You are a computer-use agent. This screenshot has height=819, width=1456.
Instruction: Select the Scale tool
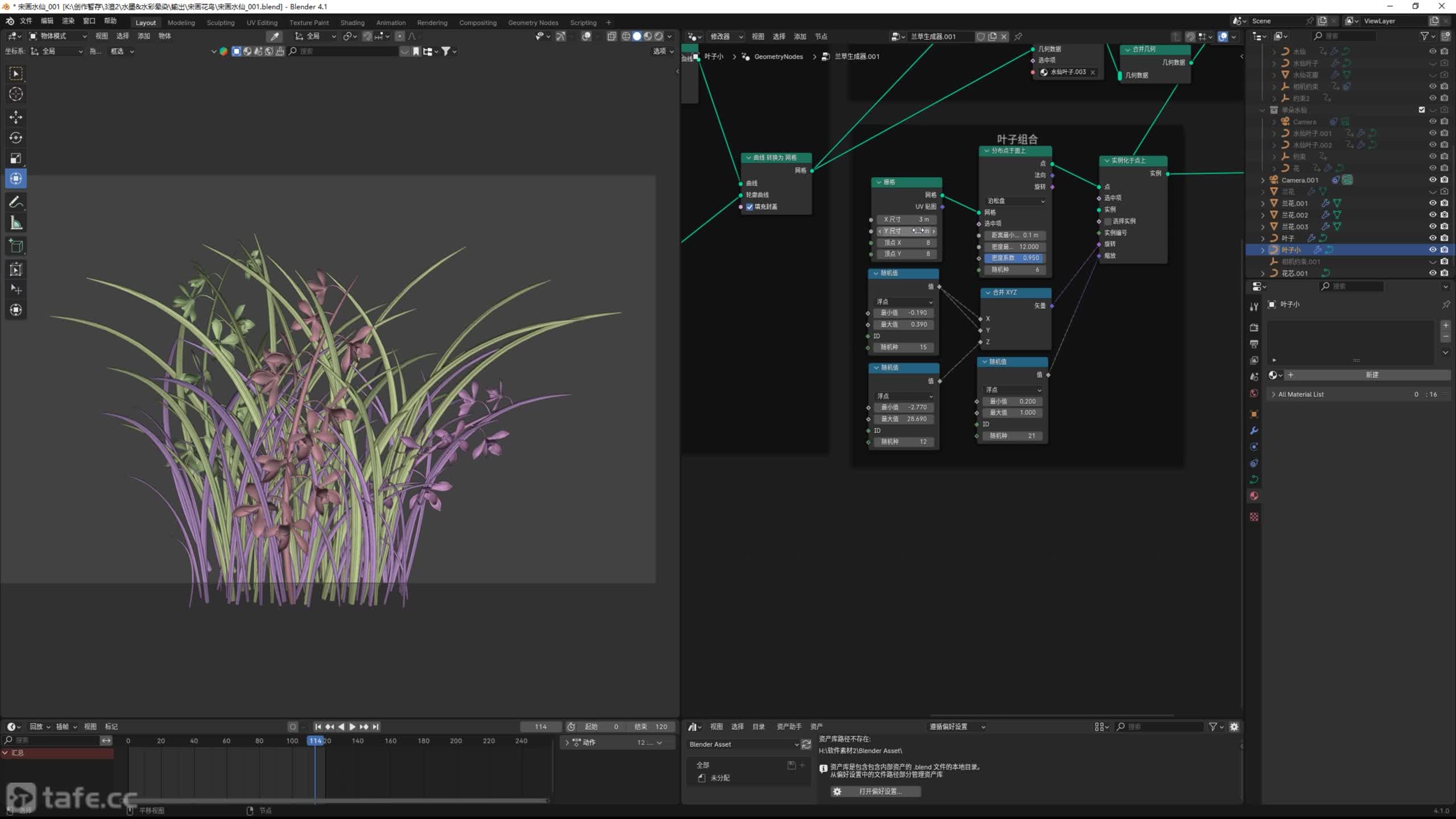tap(16, 158)
